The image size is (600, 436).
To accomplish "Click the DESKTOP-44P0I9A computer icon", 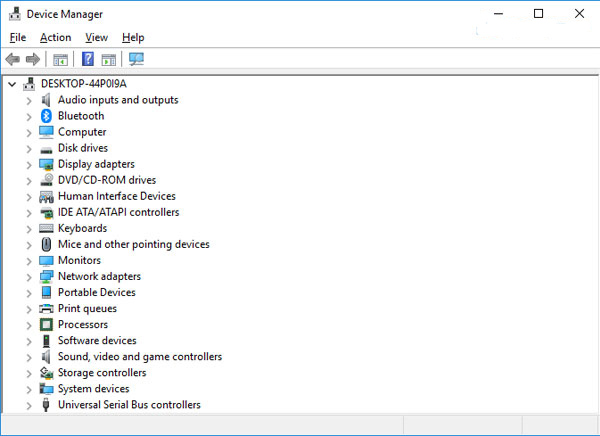I will pos(29,84).
